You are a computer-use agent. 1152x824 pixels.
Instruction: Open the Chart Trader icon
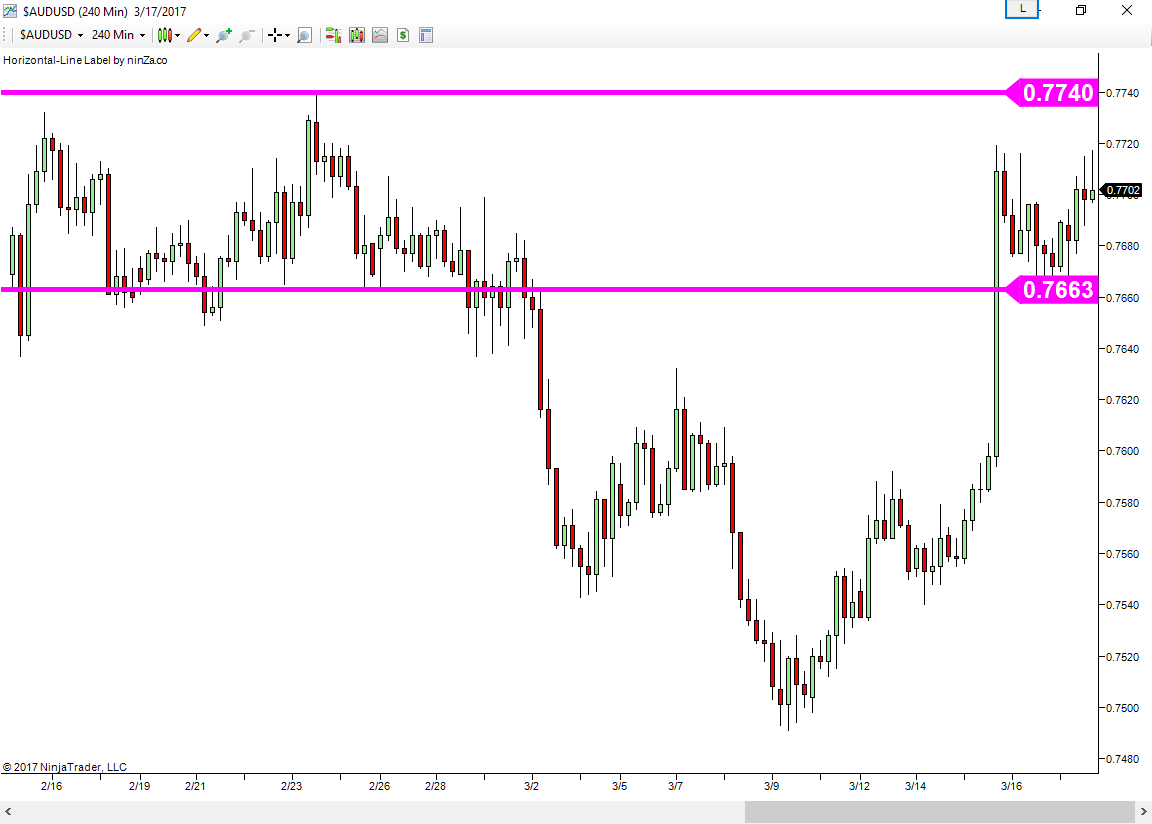point(334,35)
